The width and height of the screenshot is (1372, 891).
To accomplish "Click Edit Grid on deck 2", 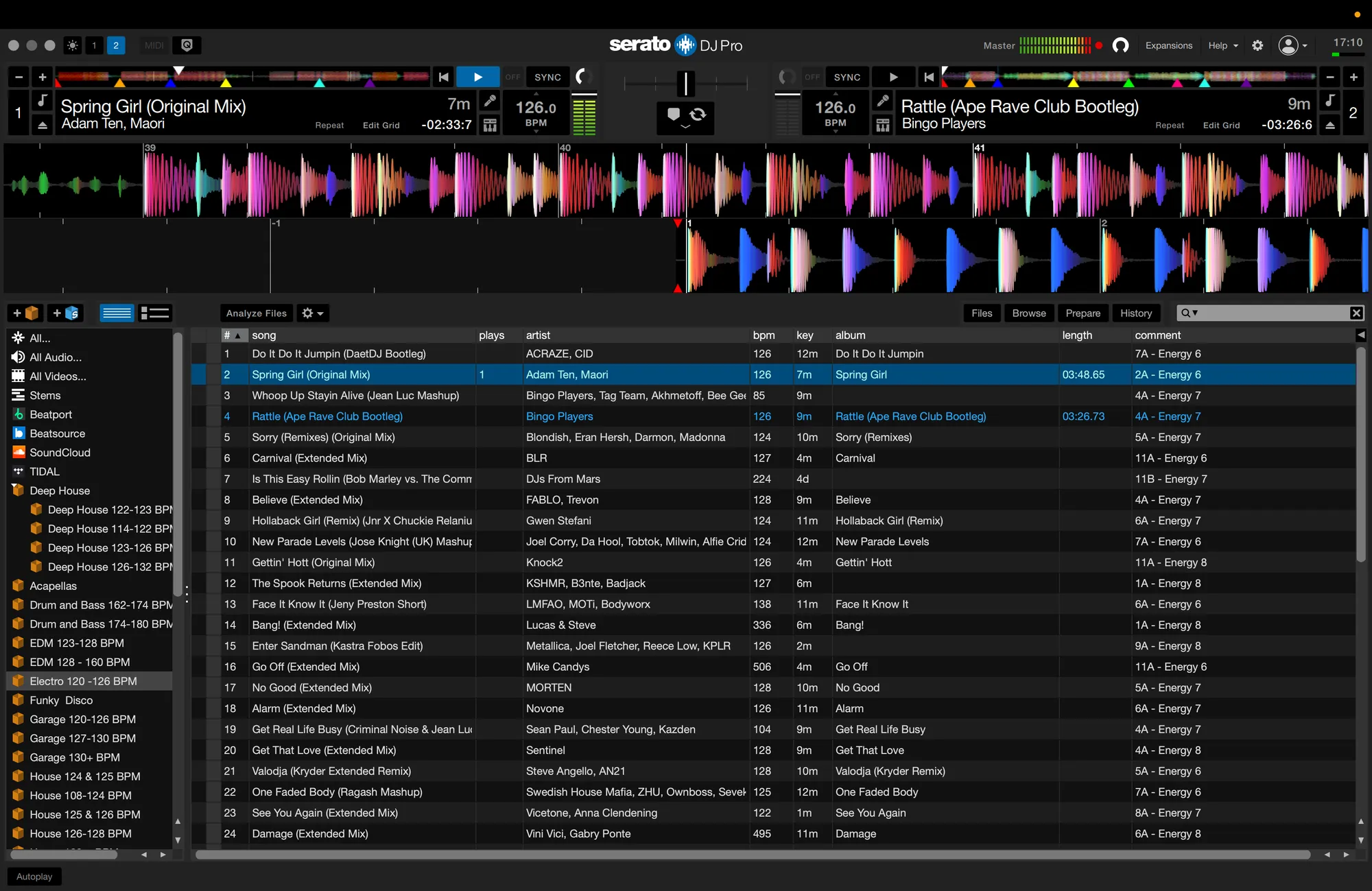I will tap(1221, 126).
